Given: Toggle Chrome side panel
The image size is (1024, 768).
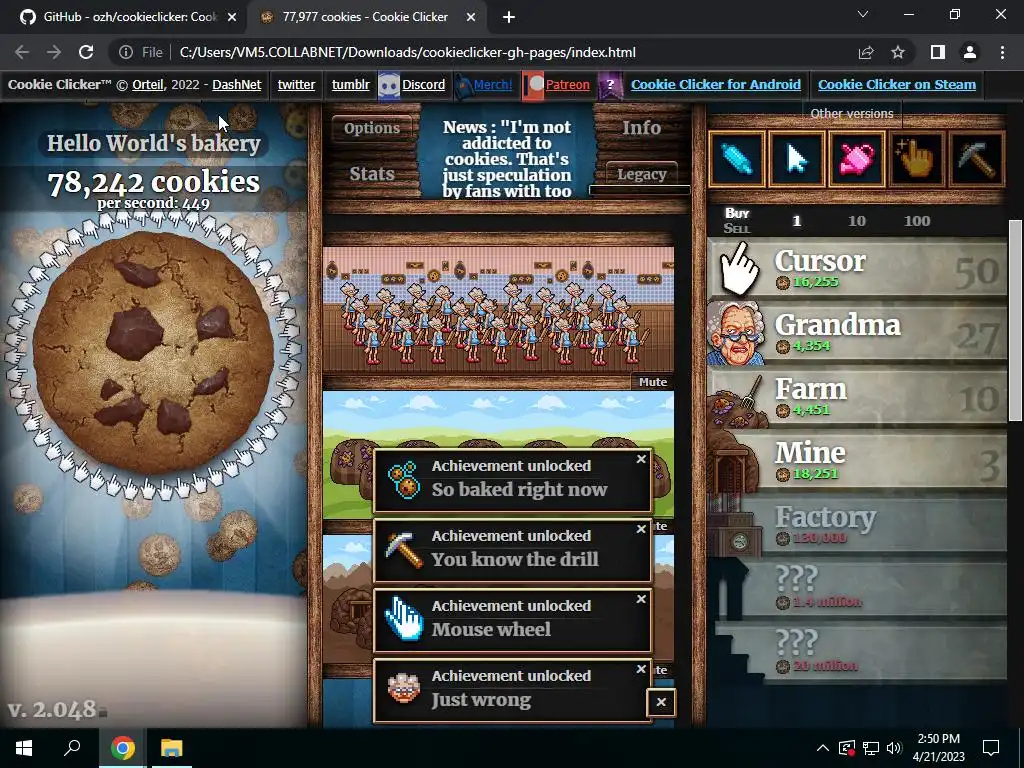Looking at the screenshot, I should pyautogui.click(x=937, y=52).
